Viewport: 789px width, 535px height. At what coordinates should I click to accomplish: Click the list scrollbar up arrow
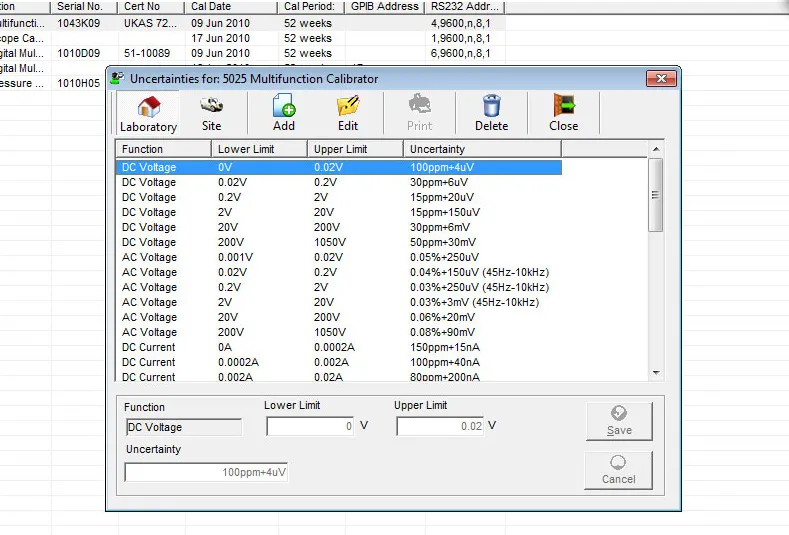(x=656, y=149)
